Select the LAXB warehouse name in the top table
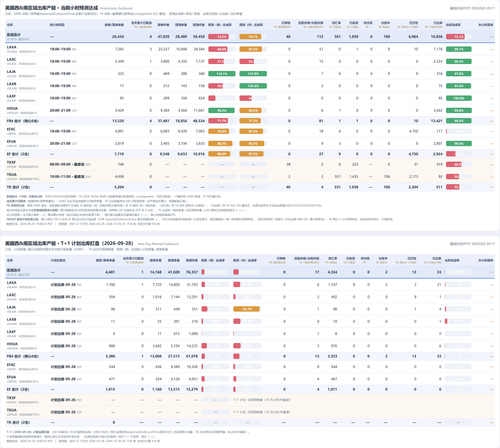The image size is (500, 448). tap(11, 84)
